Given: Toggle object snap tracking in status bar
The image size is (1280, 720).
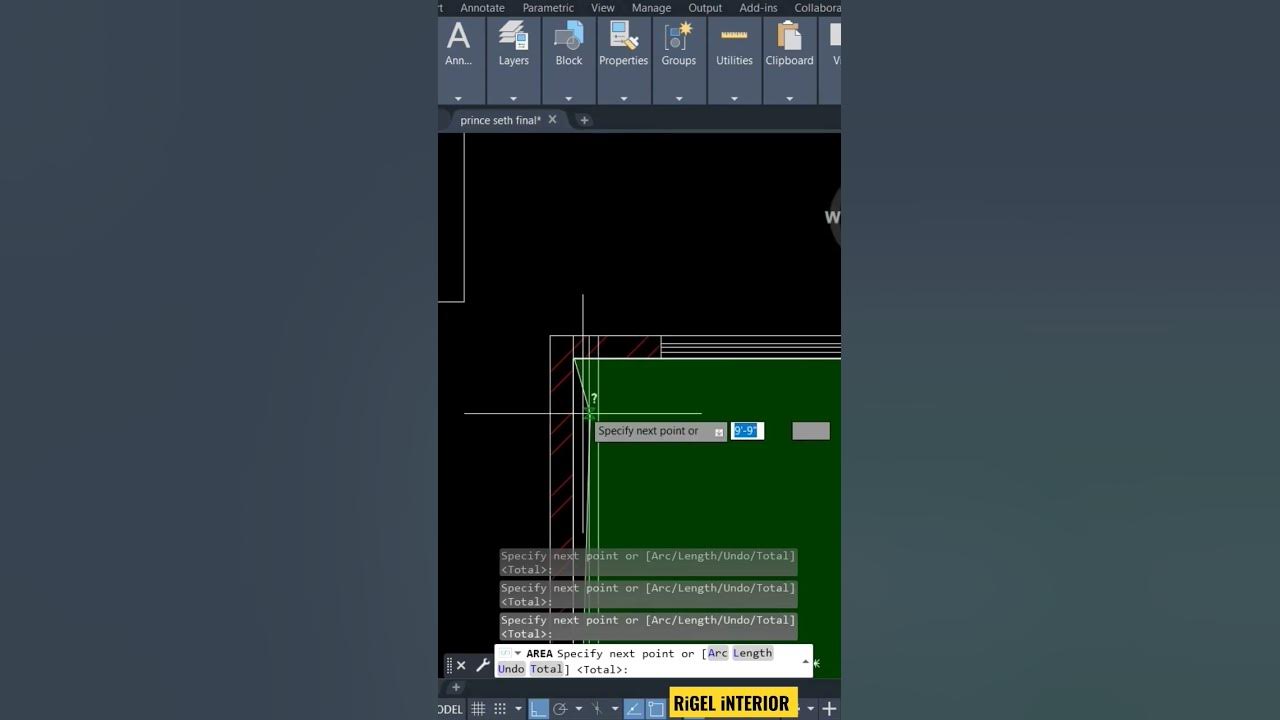Looking at the screenshot, I should [x=634, y=709].
